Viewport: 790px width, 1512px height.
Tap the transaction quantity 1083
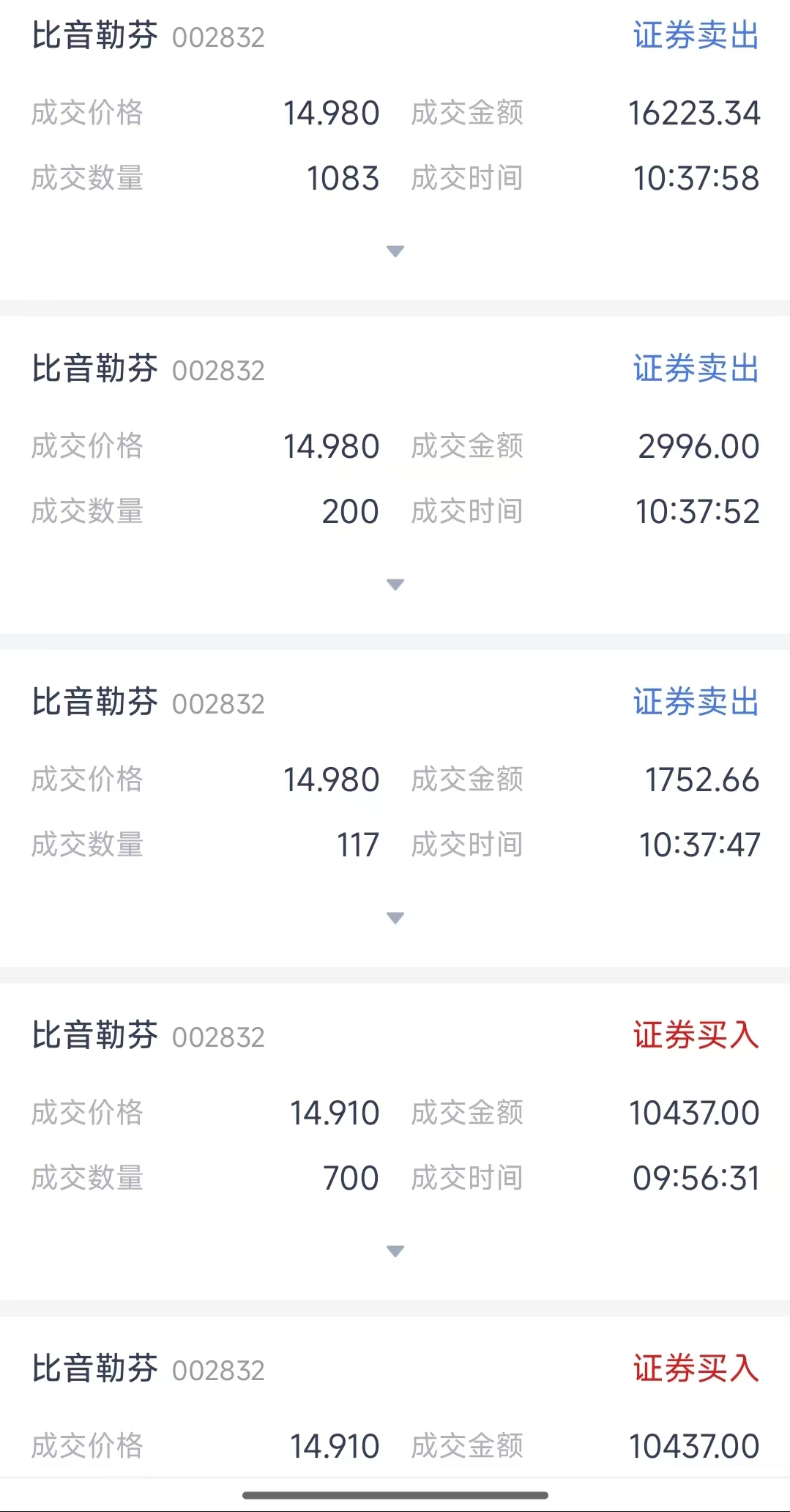[x=343, y=179]
